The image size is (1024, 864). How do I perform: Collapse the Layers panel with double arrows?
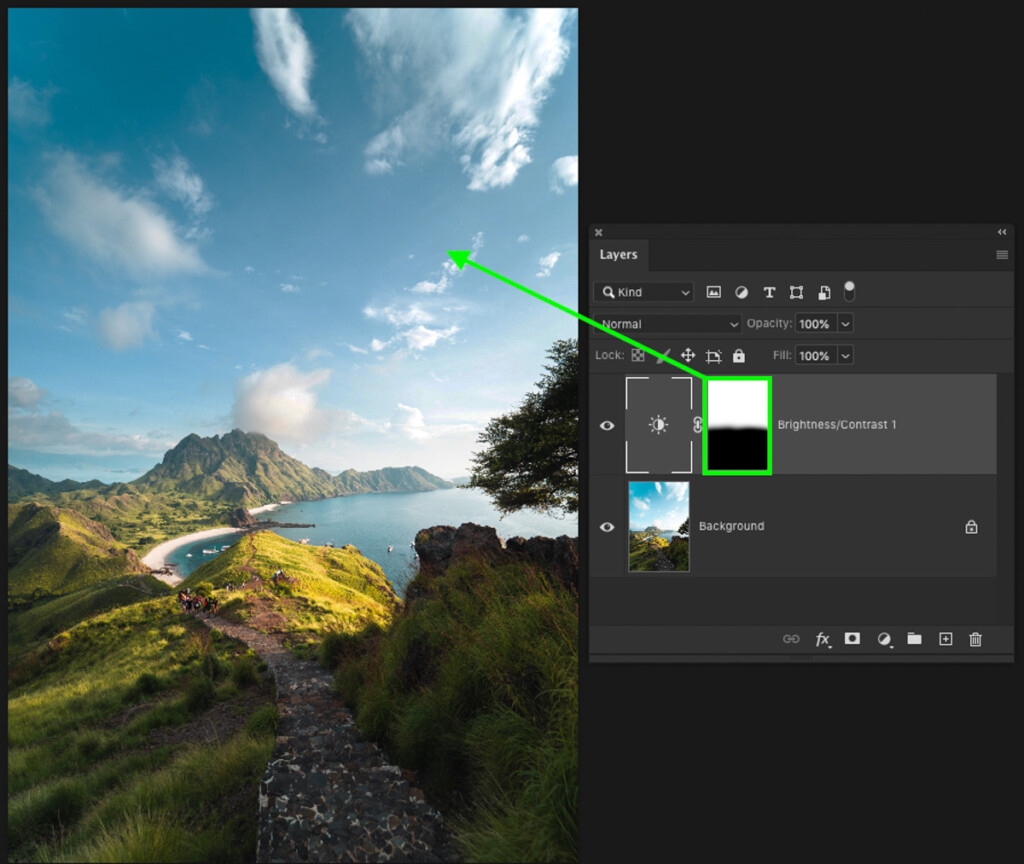1002,232
